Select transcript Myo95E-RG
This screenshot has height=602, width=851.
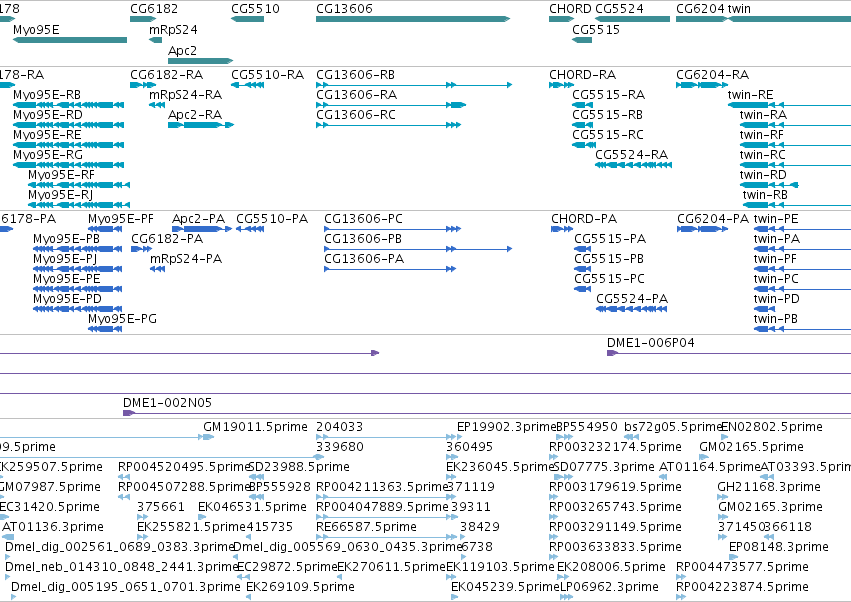tap(48, 155)
